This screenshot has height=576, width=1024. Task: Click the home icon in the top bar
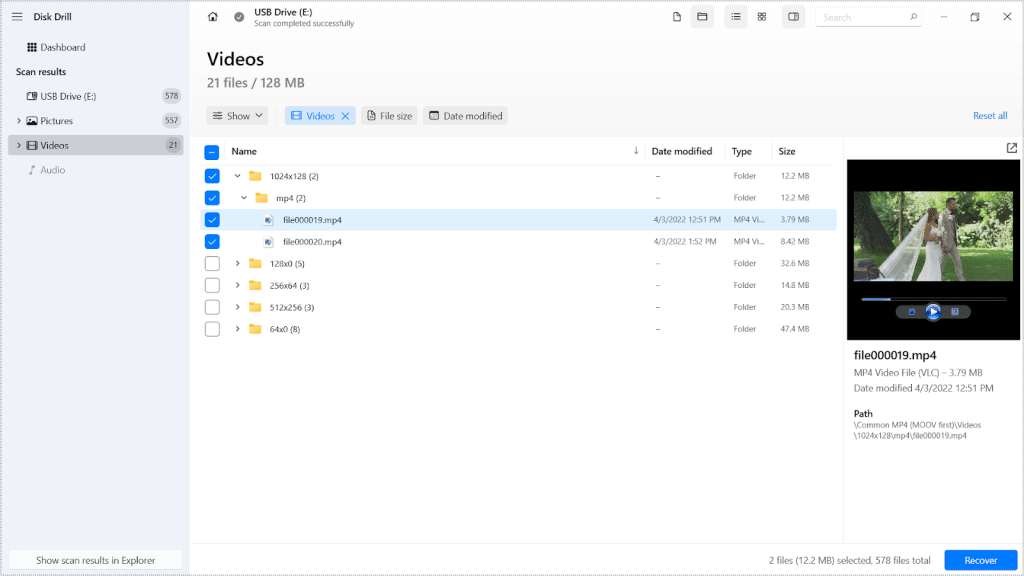click(x=213, y=17)
